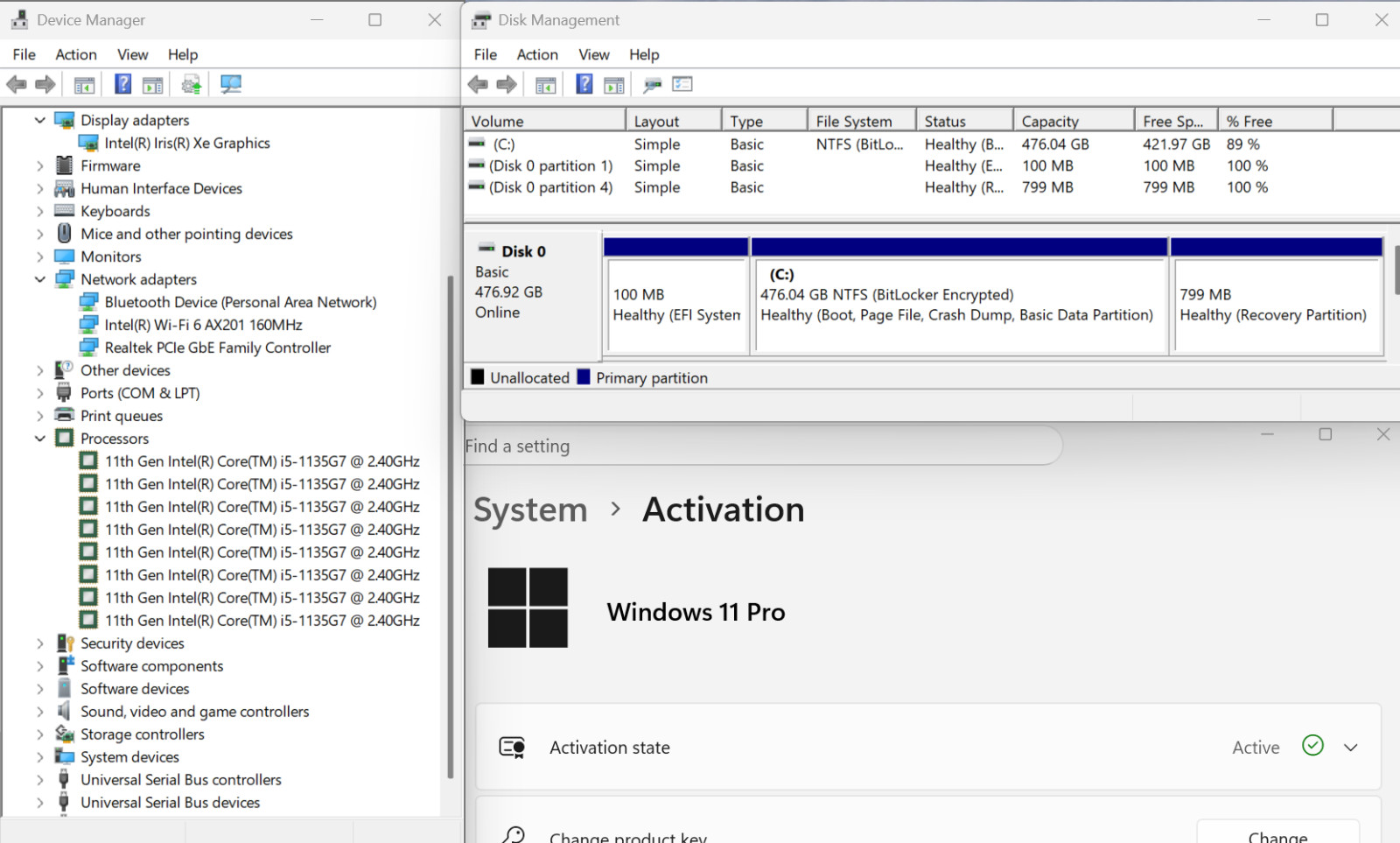Click the Storage controllers icon

64,734
